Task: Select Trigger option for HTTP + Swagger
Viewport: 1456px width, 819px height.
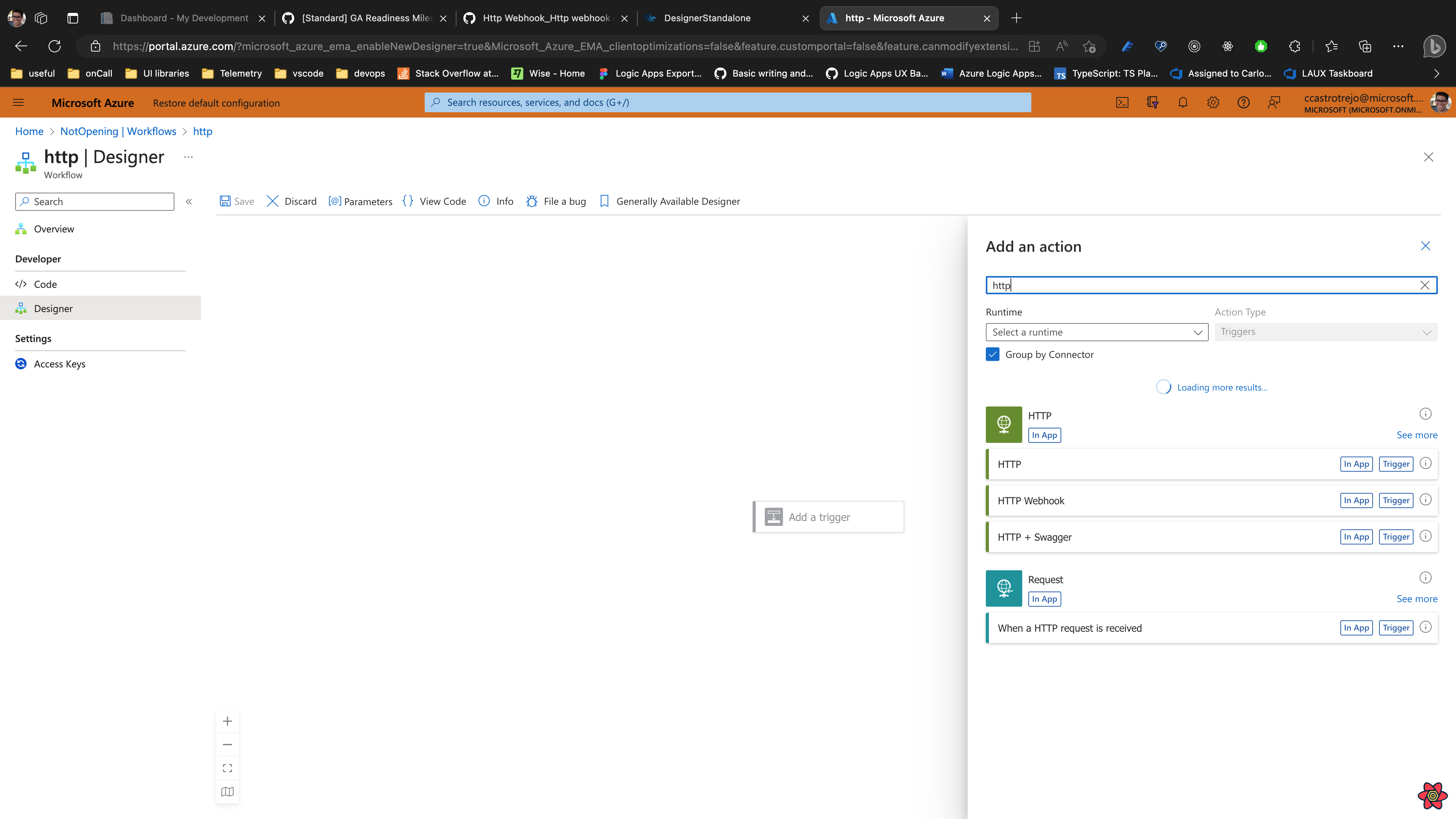Action: pyautogui.click(x=1395, y=537)
